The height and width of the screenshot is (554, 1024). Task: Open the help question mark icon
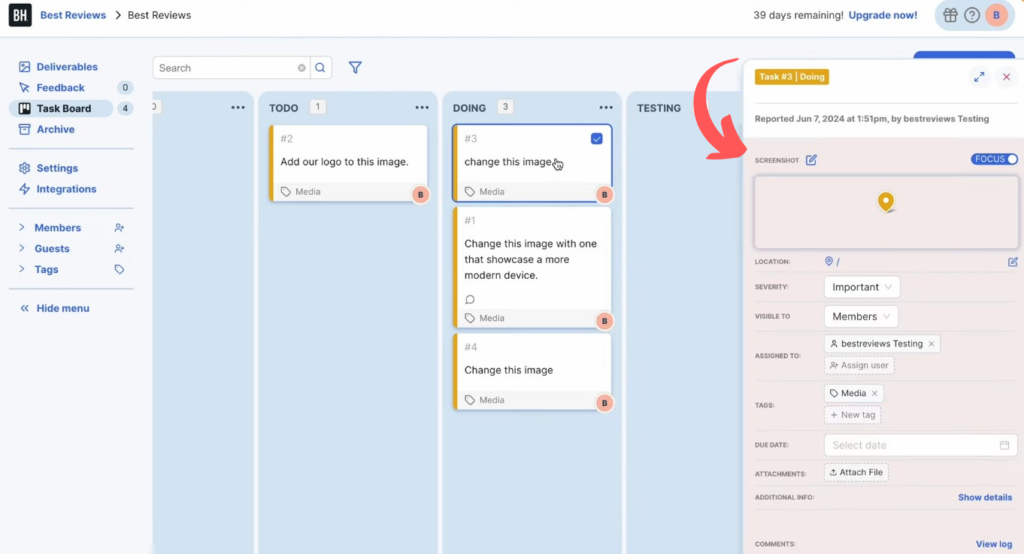click(x=972, y=15)
